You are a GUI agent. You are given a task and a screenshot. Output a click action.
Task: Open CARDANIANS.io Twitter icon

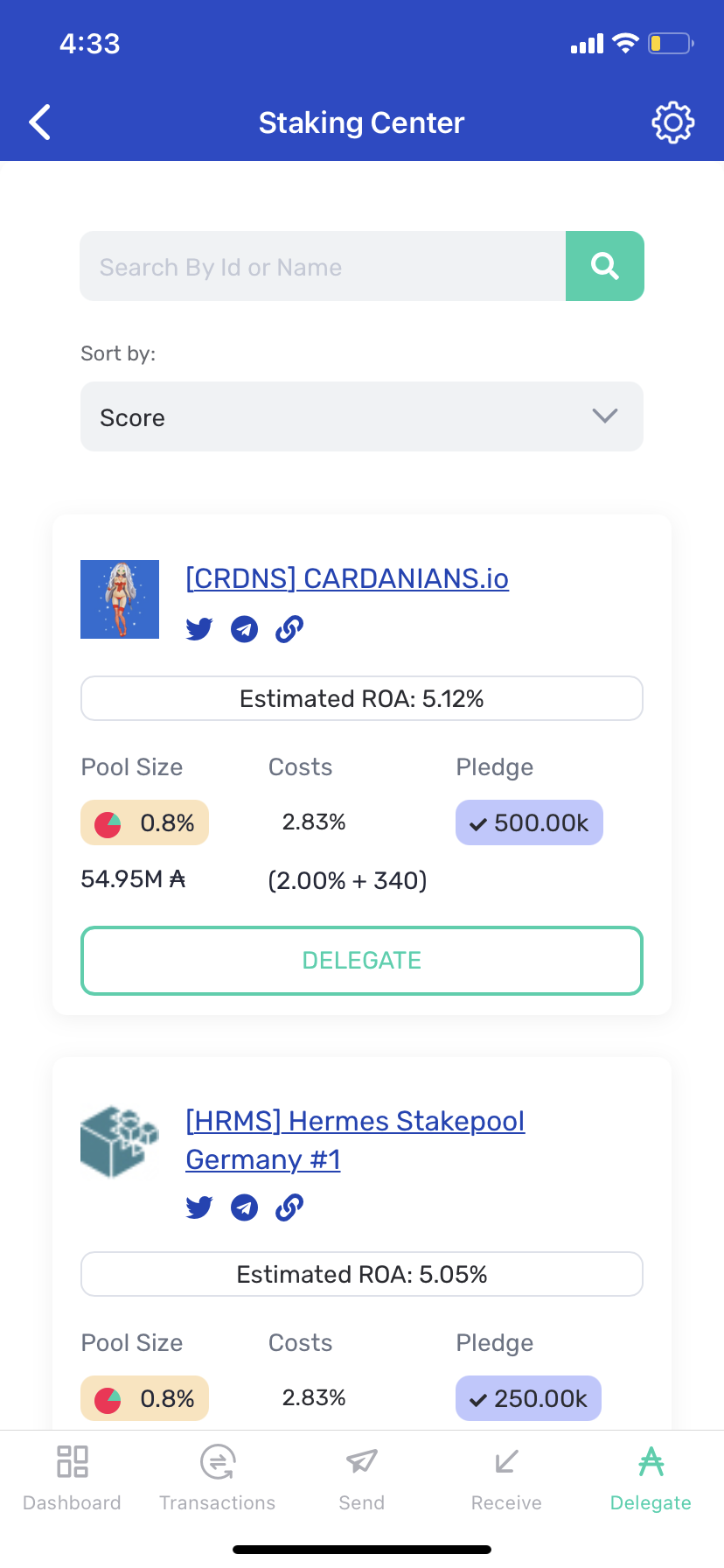tap(199, 629)
